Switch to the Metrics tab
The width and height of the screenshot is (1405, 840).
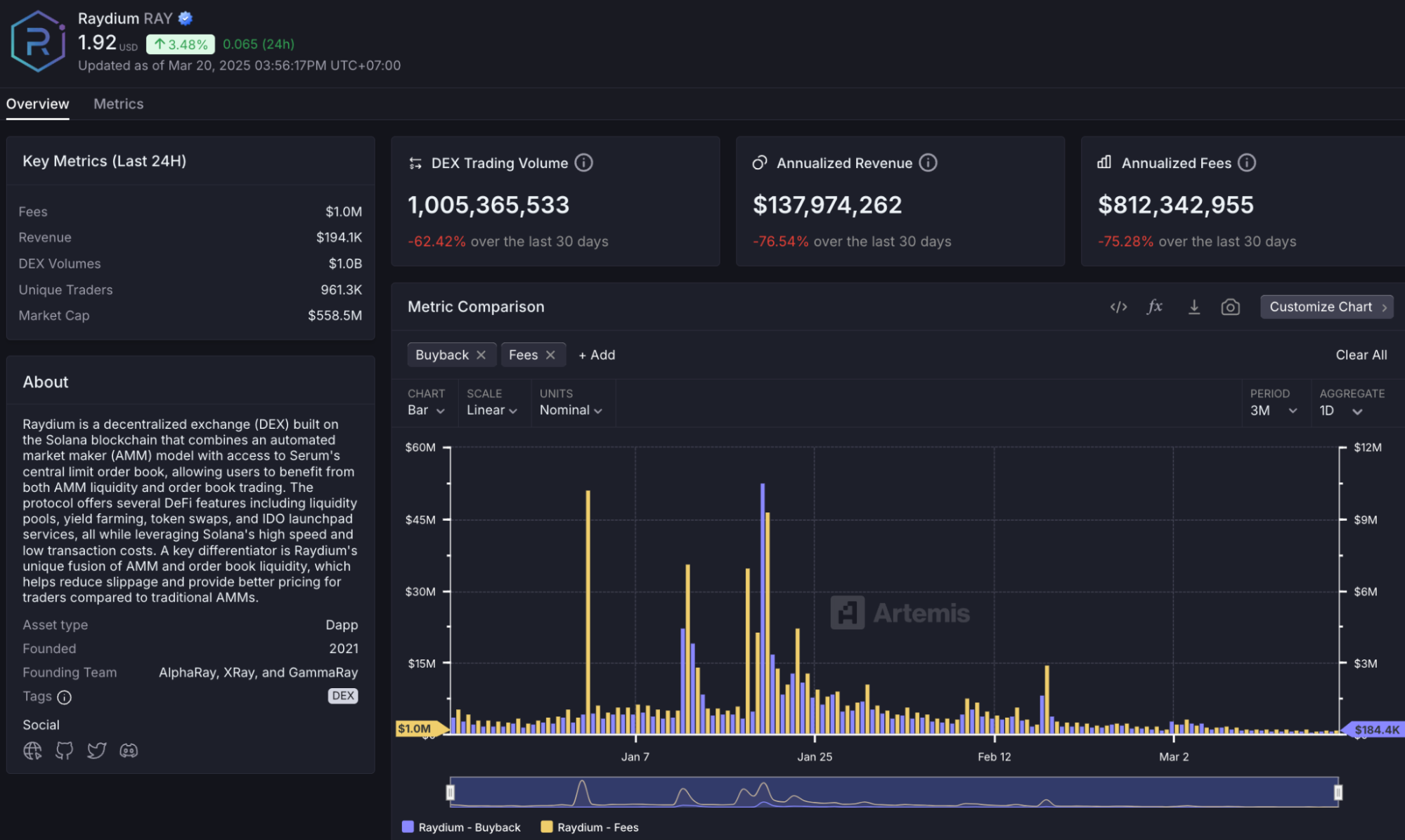pos(119,104)
